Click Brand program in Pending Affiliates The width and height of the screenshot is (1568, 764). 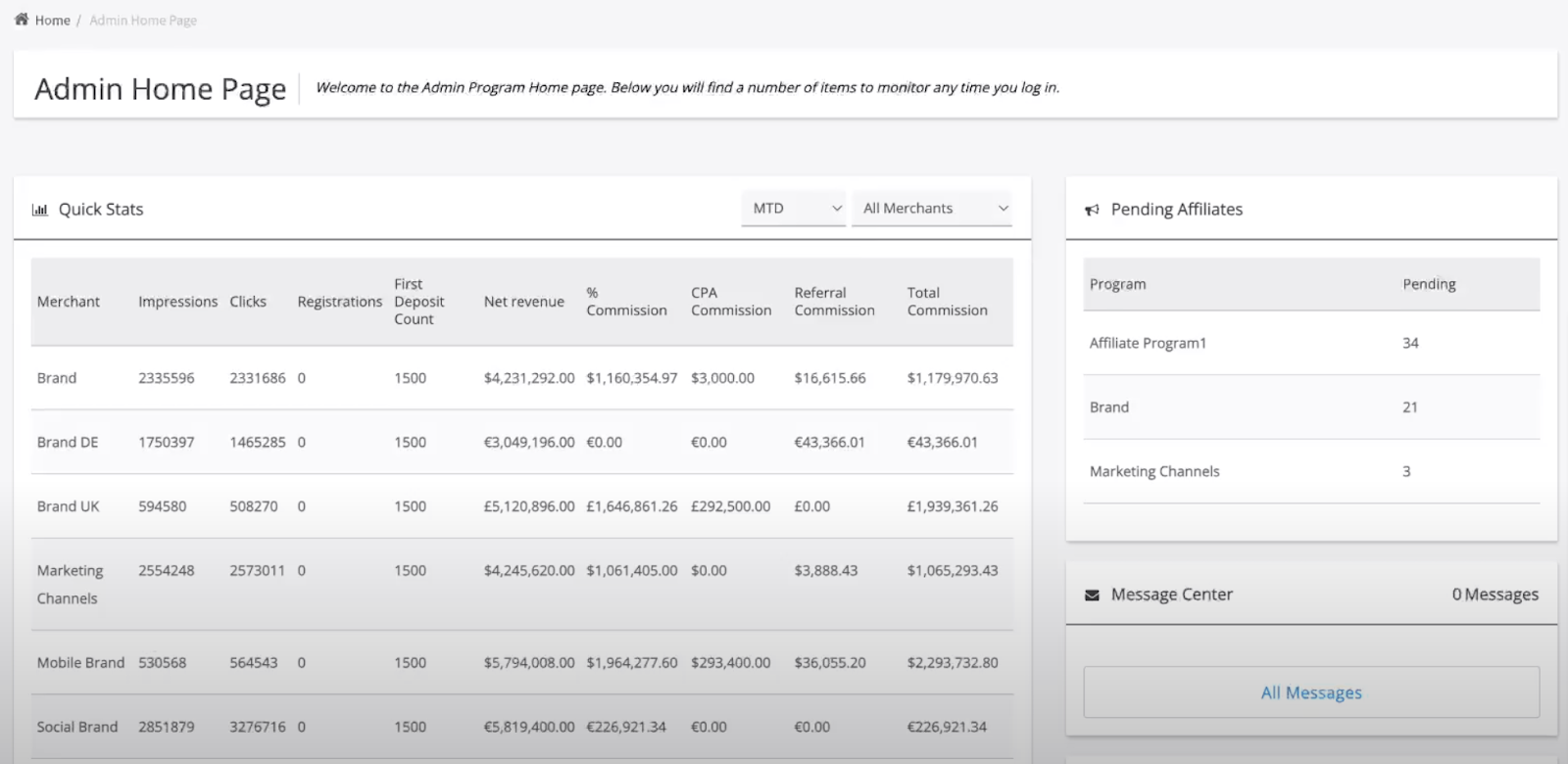(x=1109, y=407)
